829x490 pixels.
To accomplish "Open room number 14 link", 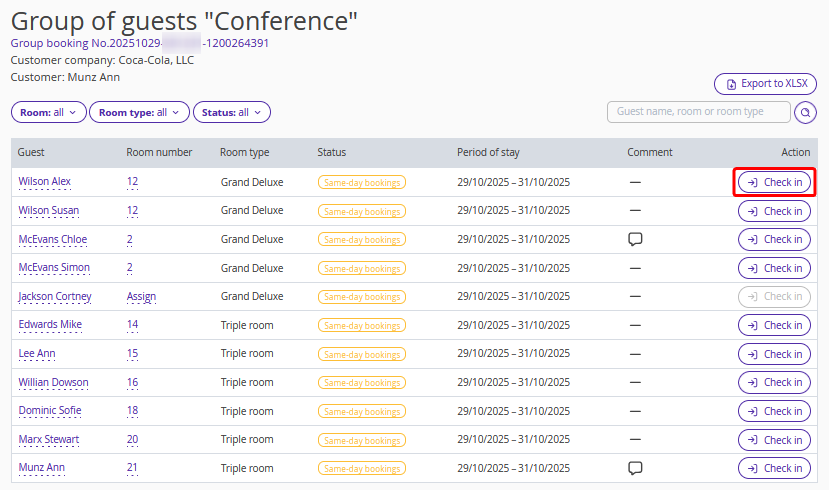I will coord(132,325).
